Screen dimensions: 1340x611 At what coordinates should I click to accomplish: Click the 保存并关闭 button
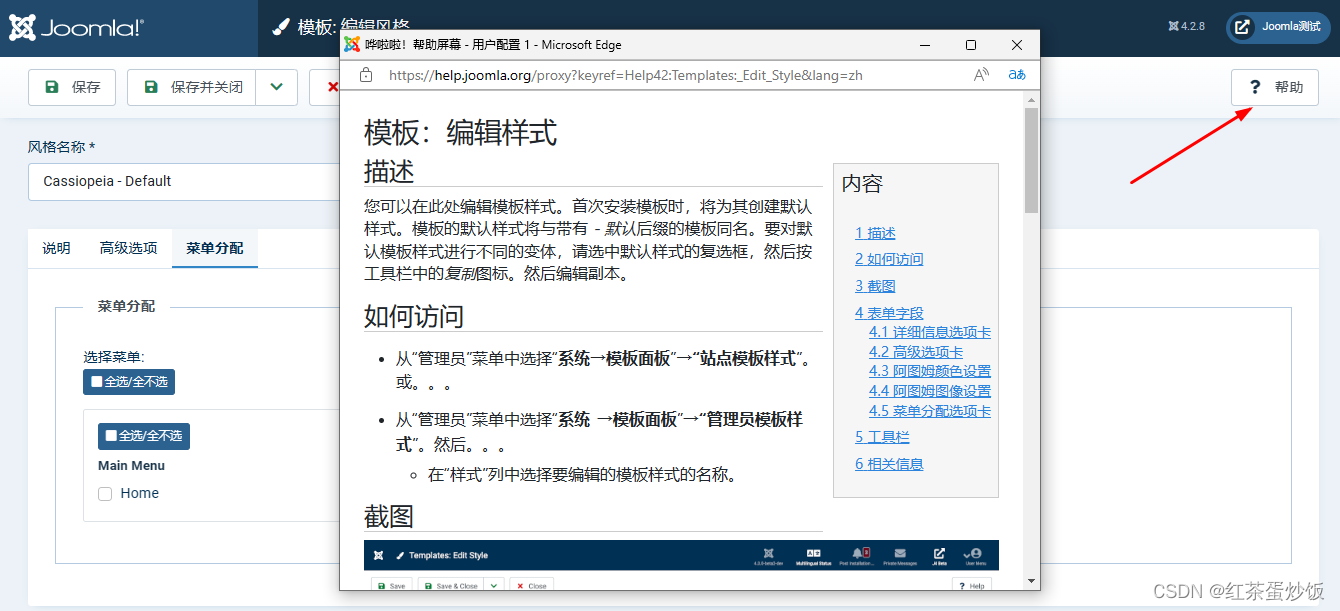pyautogui.click(x=192, y=87)
